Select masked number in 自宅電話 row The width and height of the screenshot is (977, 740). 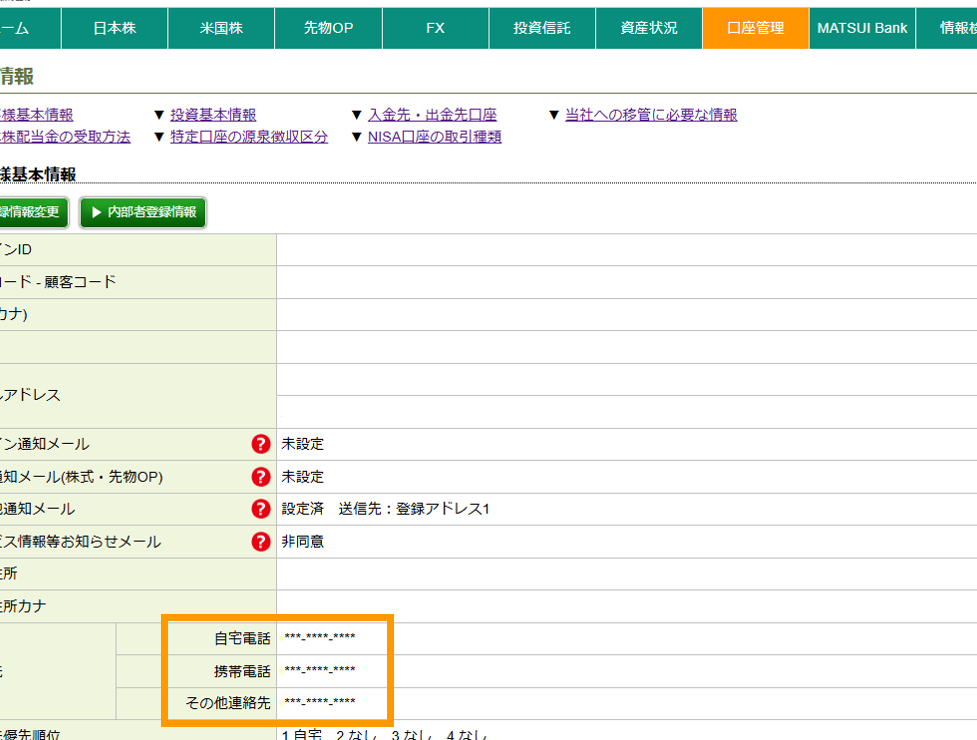click(320, 637)
